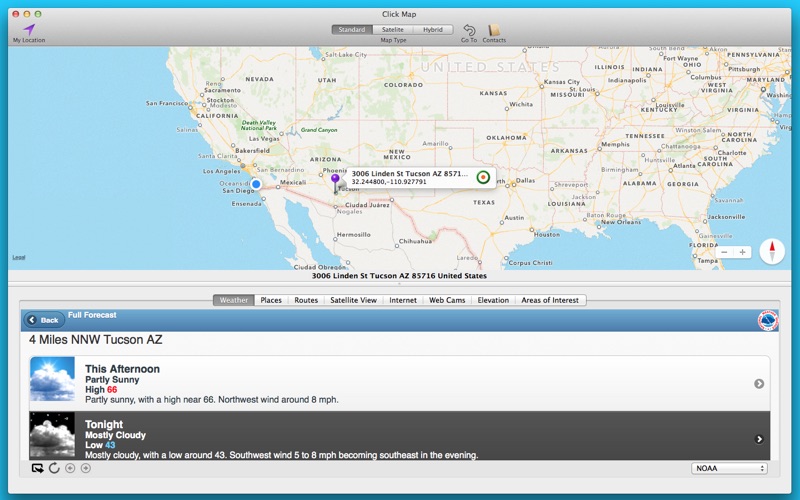Click the 'This Afternoon' forecast title
The height and width of the screenshot is (500, 800).
coord(122,369)
